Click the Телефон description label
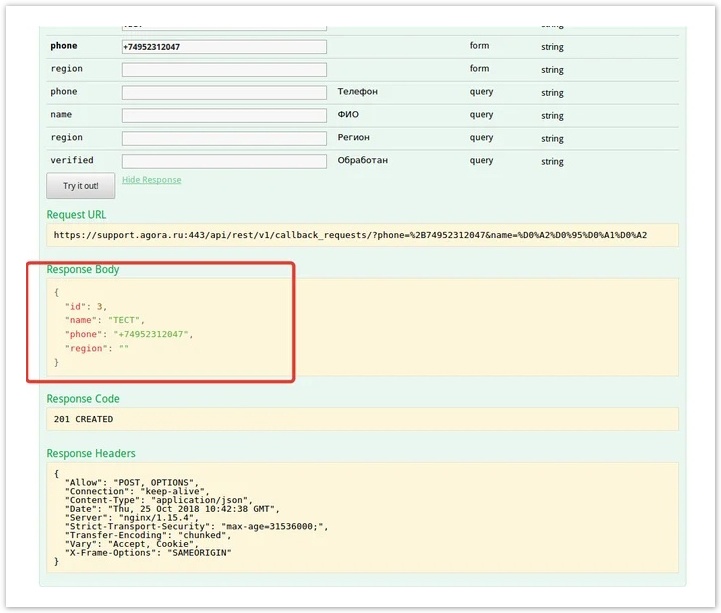Screen dimensions: 721x613 (x=358, y=92)
